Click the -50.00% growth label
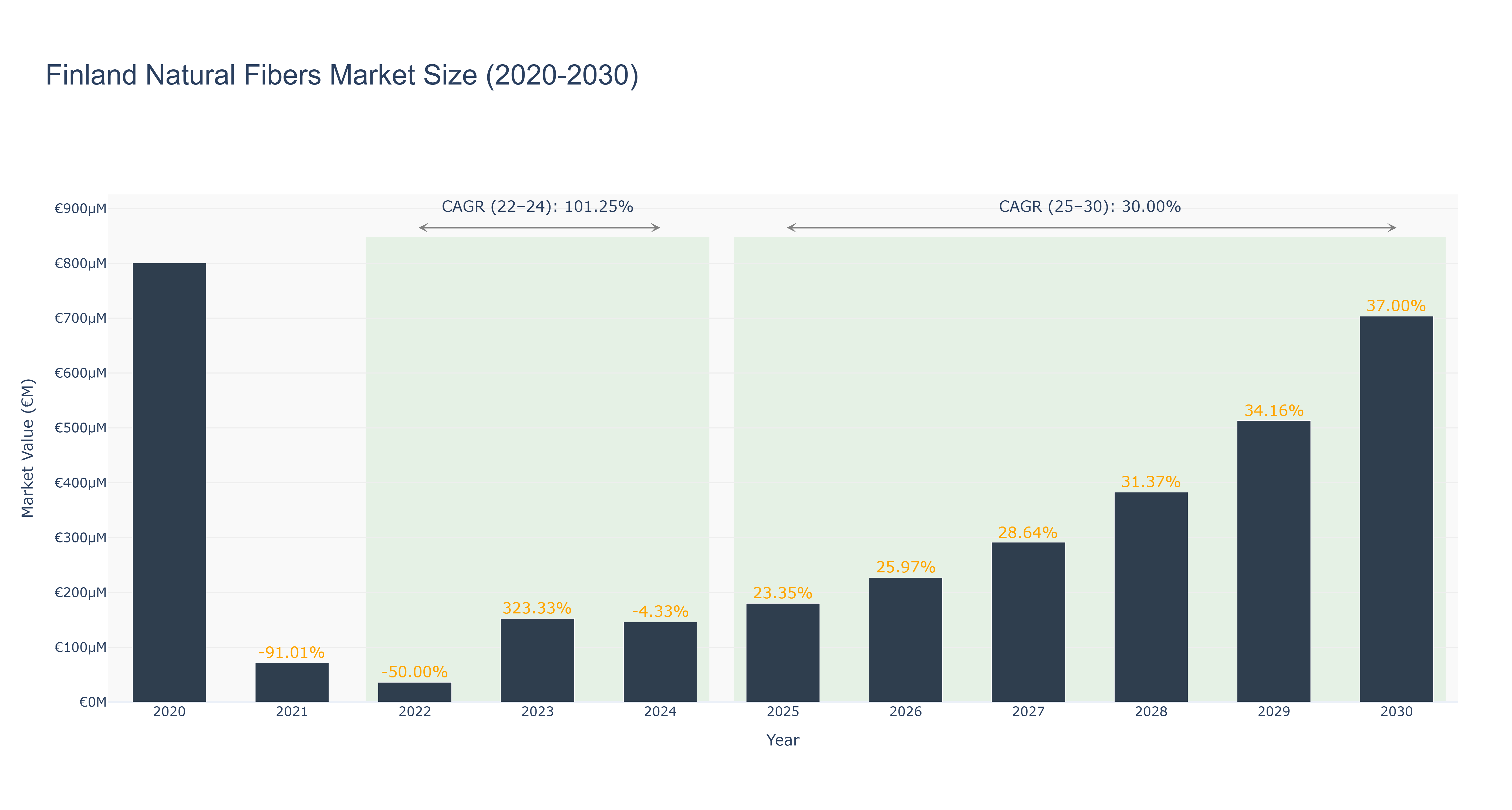1512x810 pixels. tap(414, 671)
